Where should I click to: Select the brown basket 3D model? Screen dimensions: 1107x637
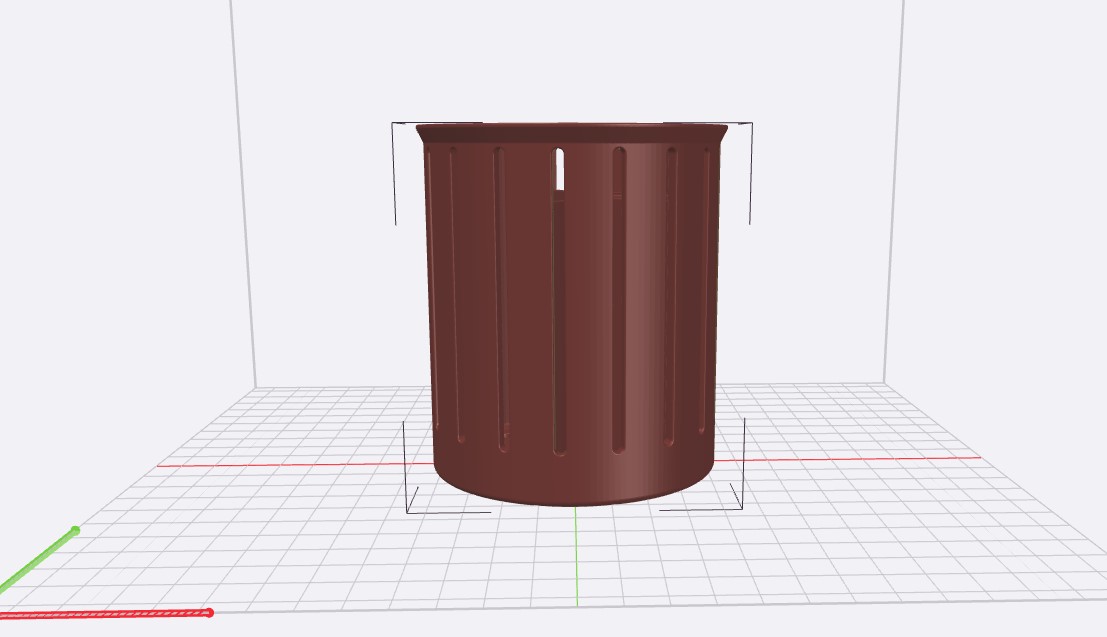[572, 314]
